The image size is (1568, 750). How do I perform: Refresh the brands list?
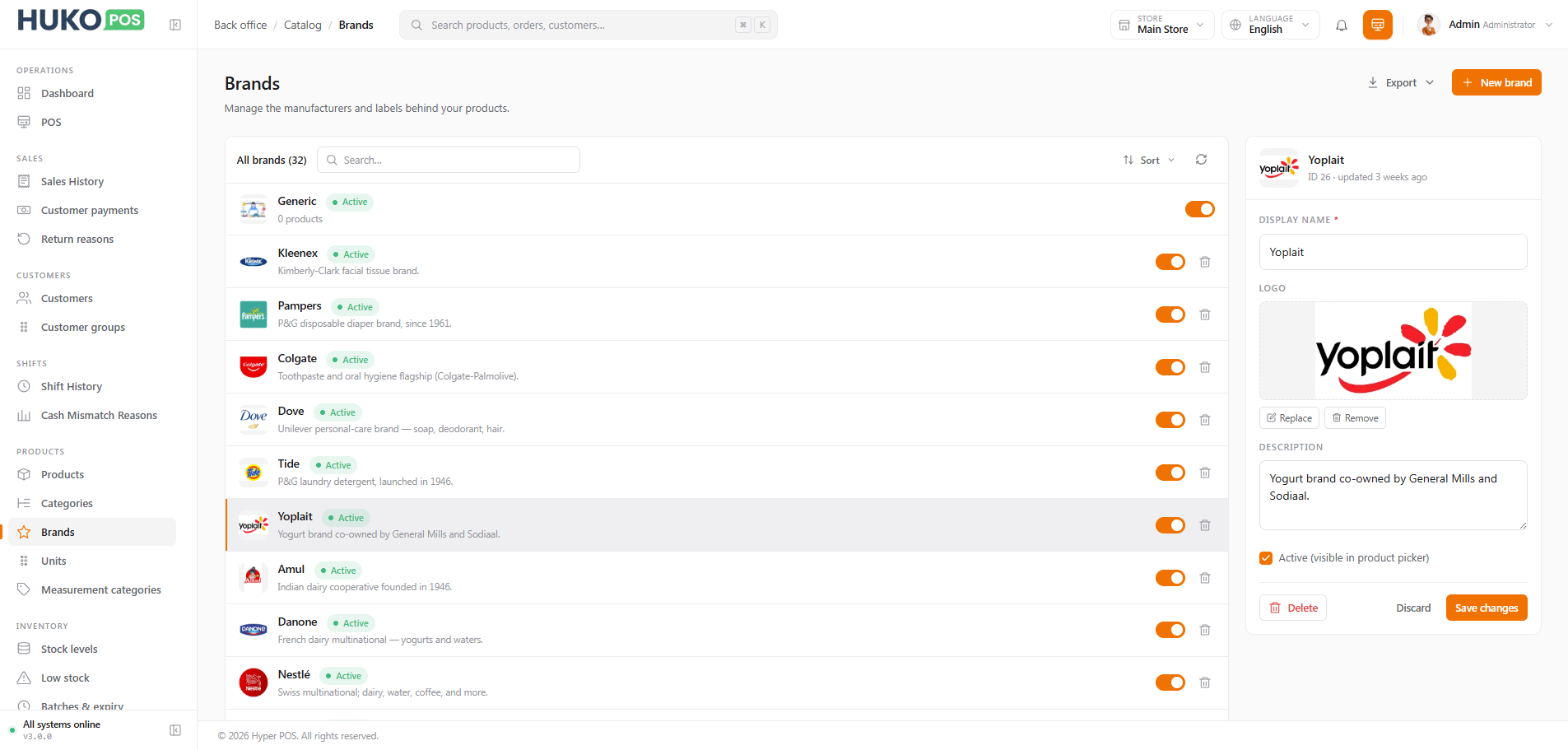(x=1202, y=160)
